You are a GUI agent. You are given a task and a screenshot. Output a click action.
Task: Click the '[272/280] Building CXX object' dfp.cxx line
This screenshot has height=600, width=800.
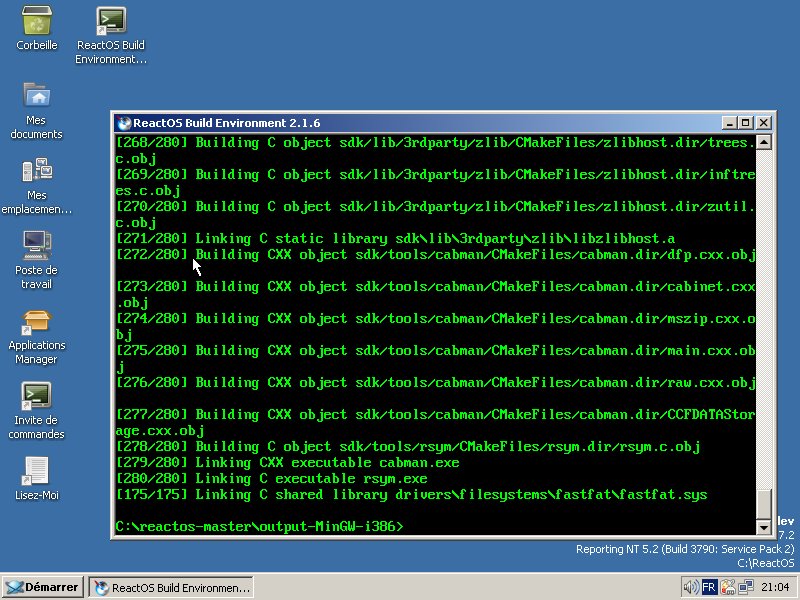click(436, 255)
